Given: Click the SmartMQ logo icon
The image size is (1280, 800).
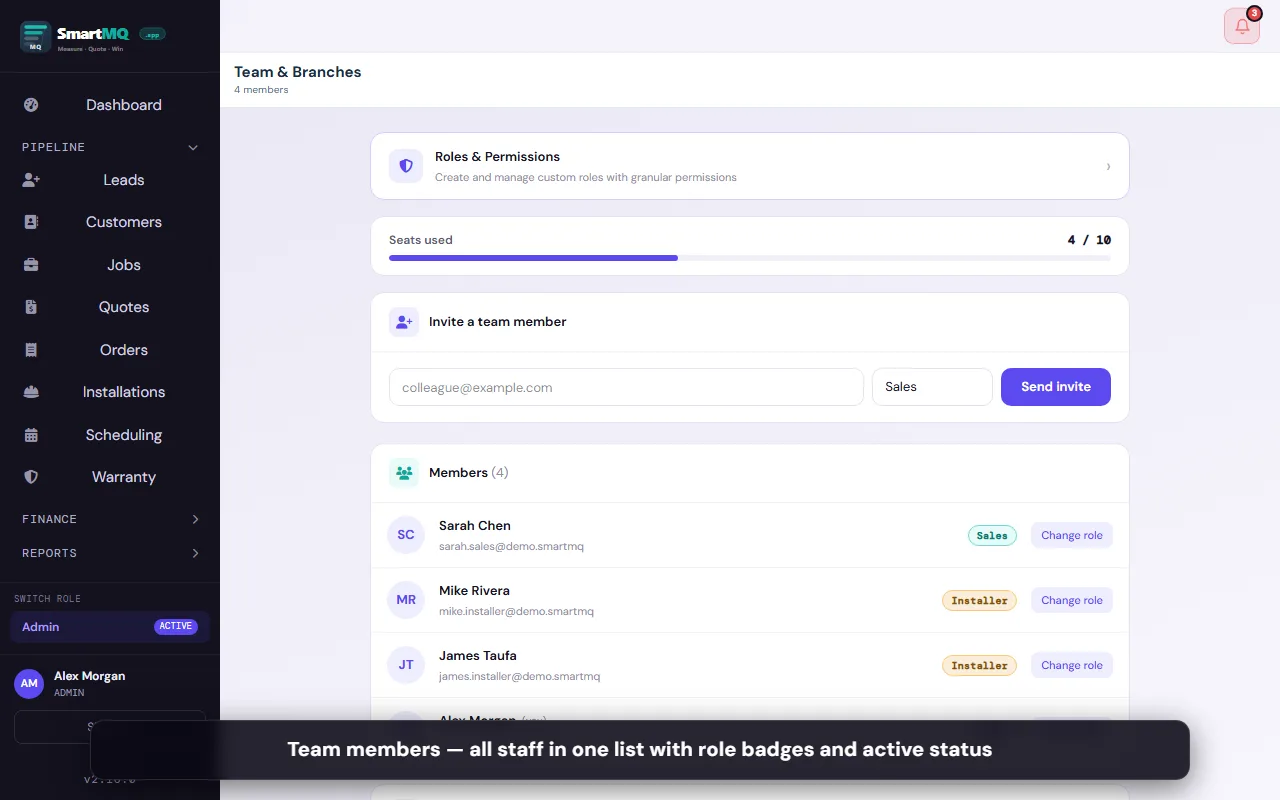Looking at the screenshot, I should click(x=36, y=37).
